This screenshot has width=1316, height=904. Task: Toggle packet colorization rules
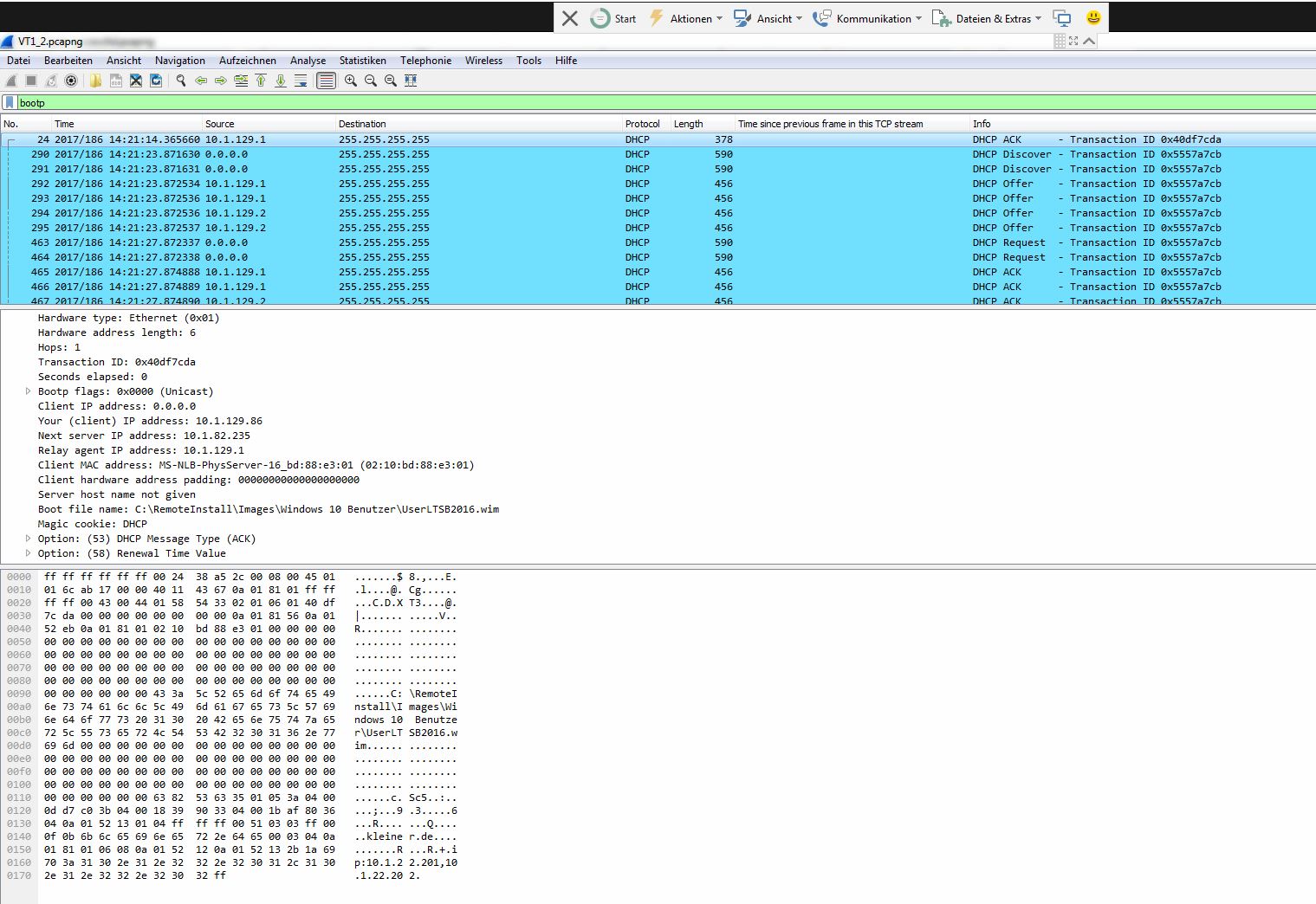tap(326, 81)
